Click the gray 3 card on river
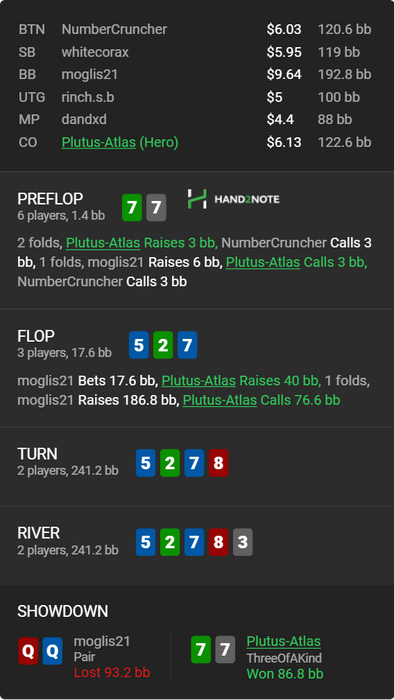The width and height of the screenshot is (394, 700). [x=242, y=542]
